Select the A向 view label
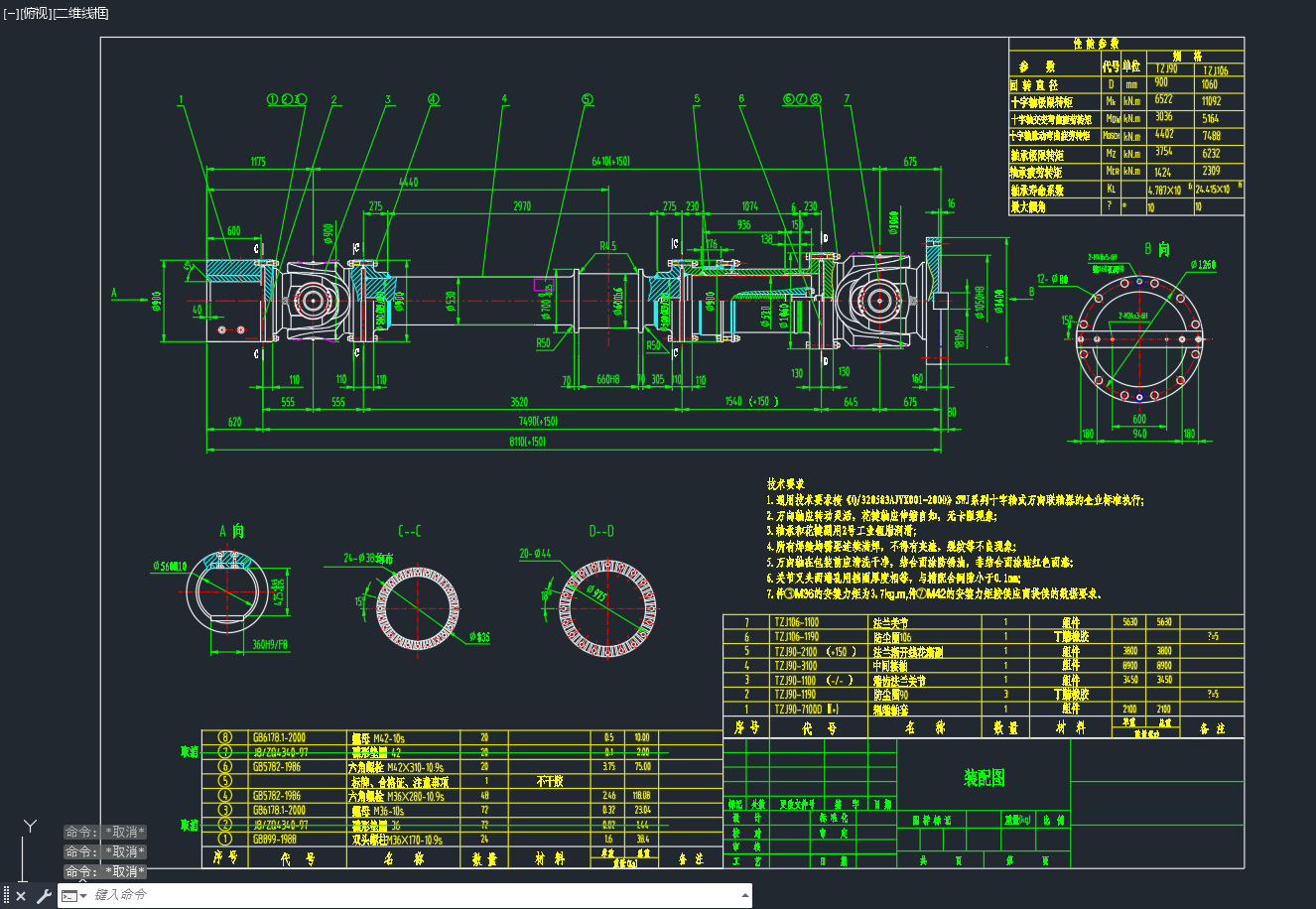 tap(231, 531)
